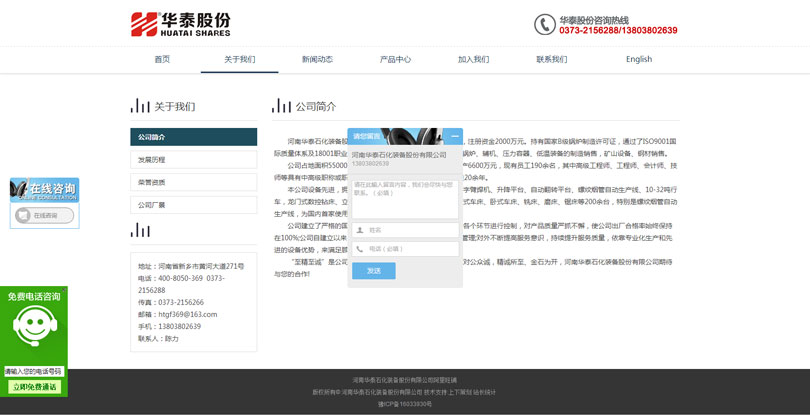This screenshot has width=810, height=415.
Task: Minimize the 请您留言 message popup
Action: pos(455,136)
